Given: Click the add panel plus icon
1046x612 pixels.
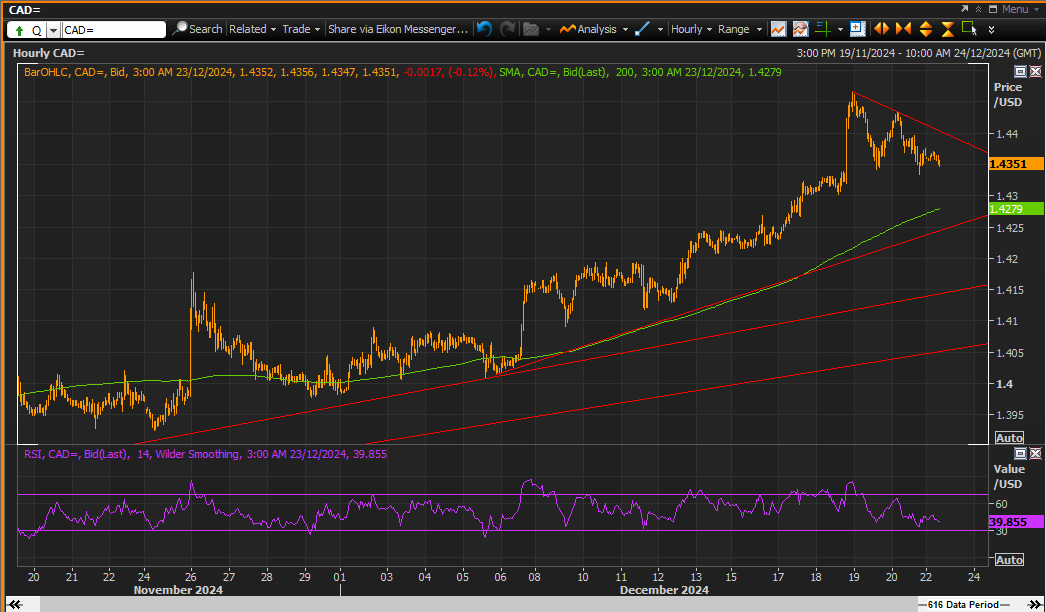Looking at the screenshot, I should pos(858,29).
